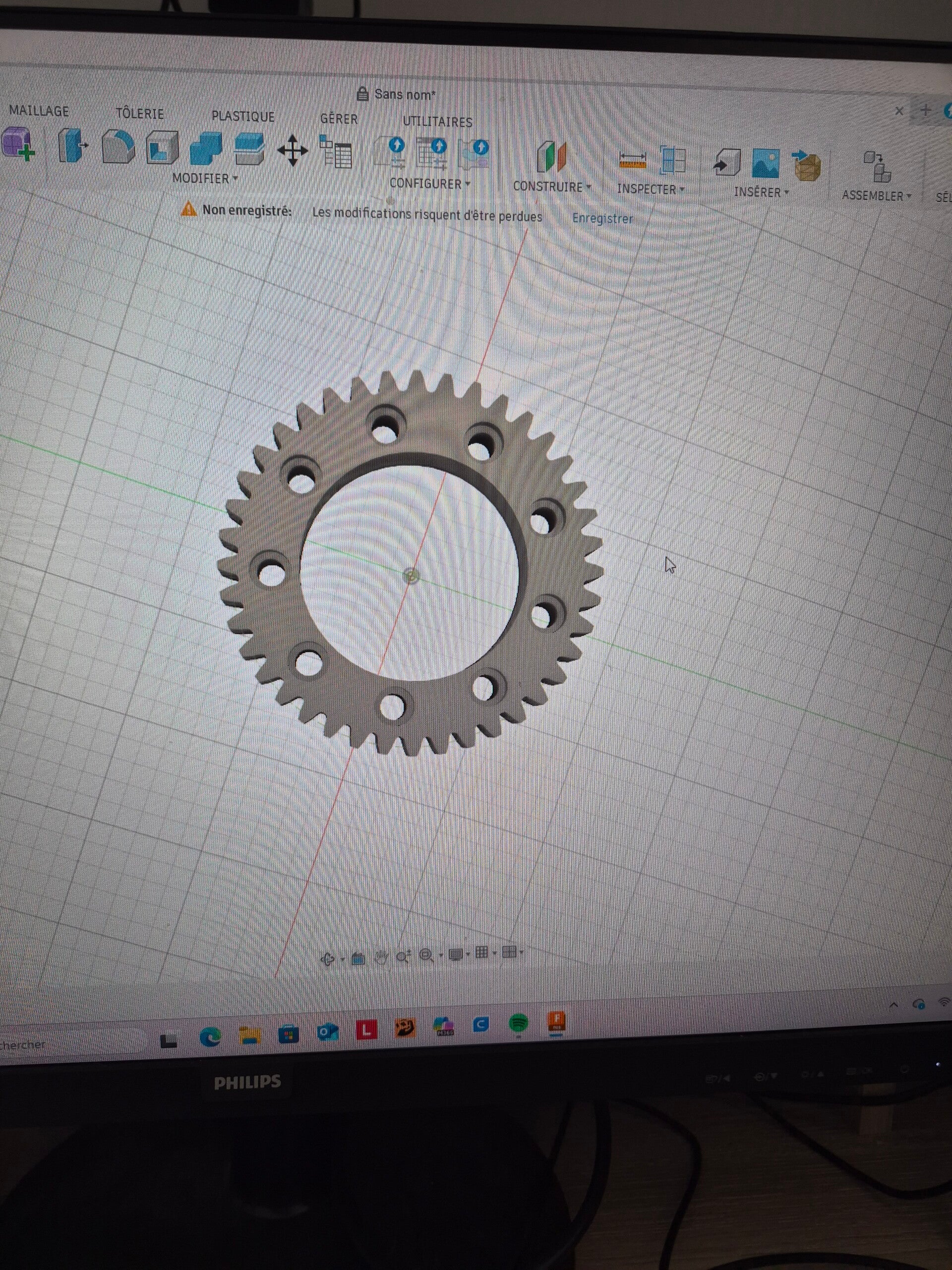Image resolution: width=952 pixels, height=1270 pixels.
Task: Click the Look At icon in navigation bar
Action: [x=358, y=958]
